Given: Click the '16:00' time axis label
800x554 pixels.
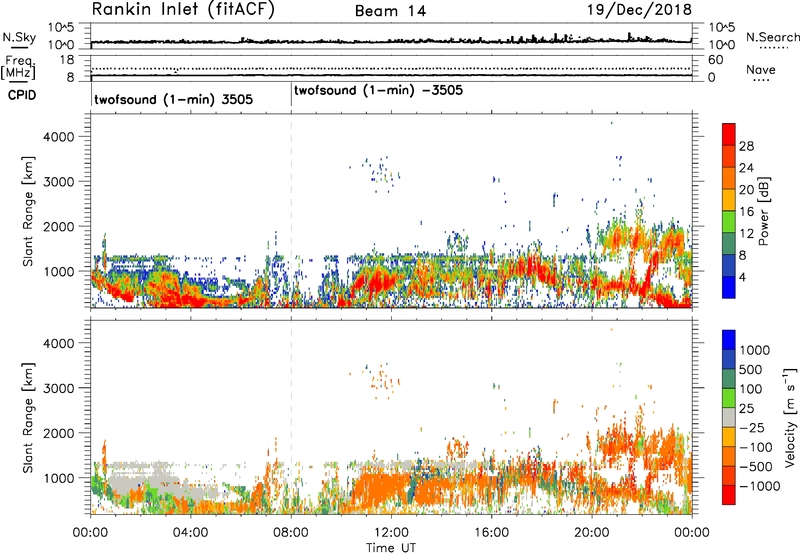Looking at the screenshot, I should point(491,533).
